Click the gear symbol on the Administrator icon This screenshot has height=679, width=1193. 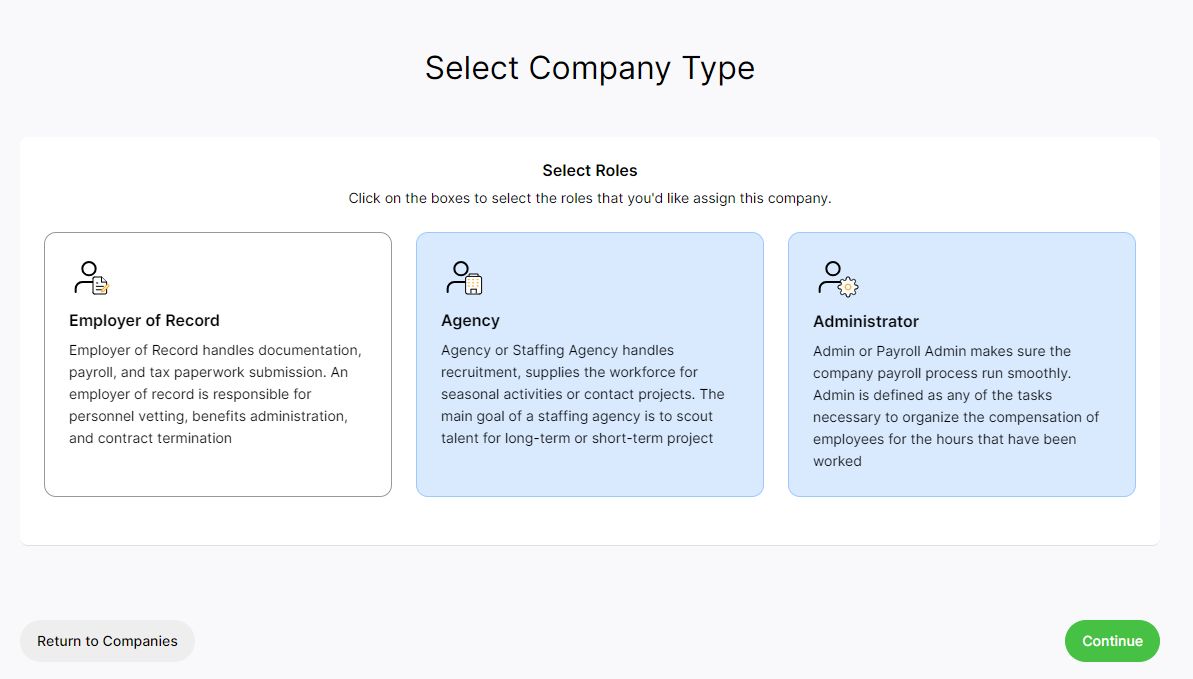[x=848, y=287]
